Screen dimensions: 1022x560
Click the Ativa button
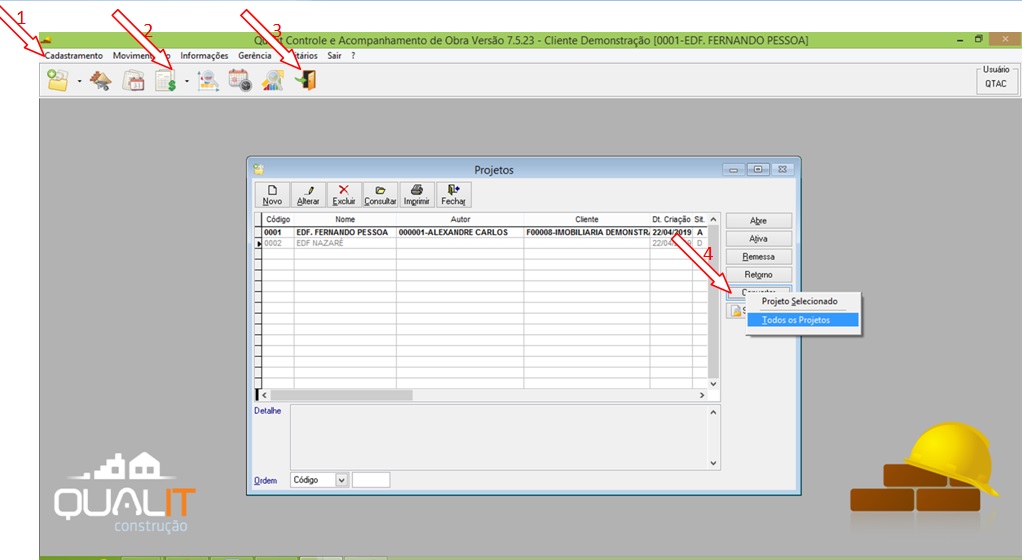coord(759,239)
